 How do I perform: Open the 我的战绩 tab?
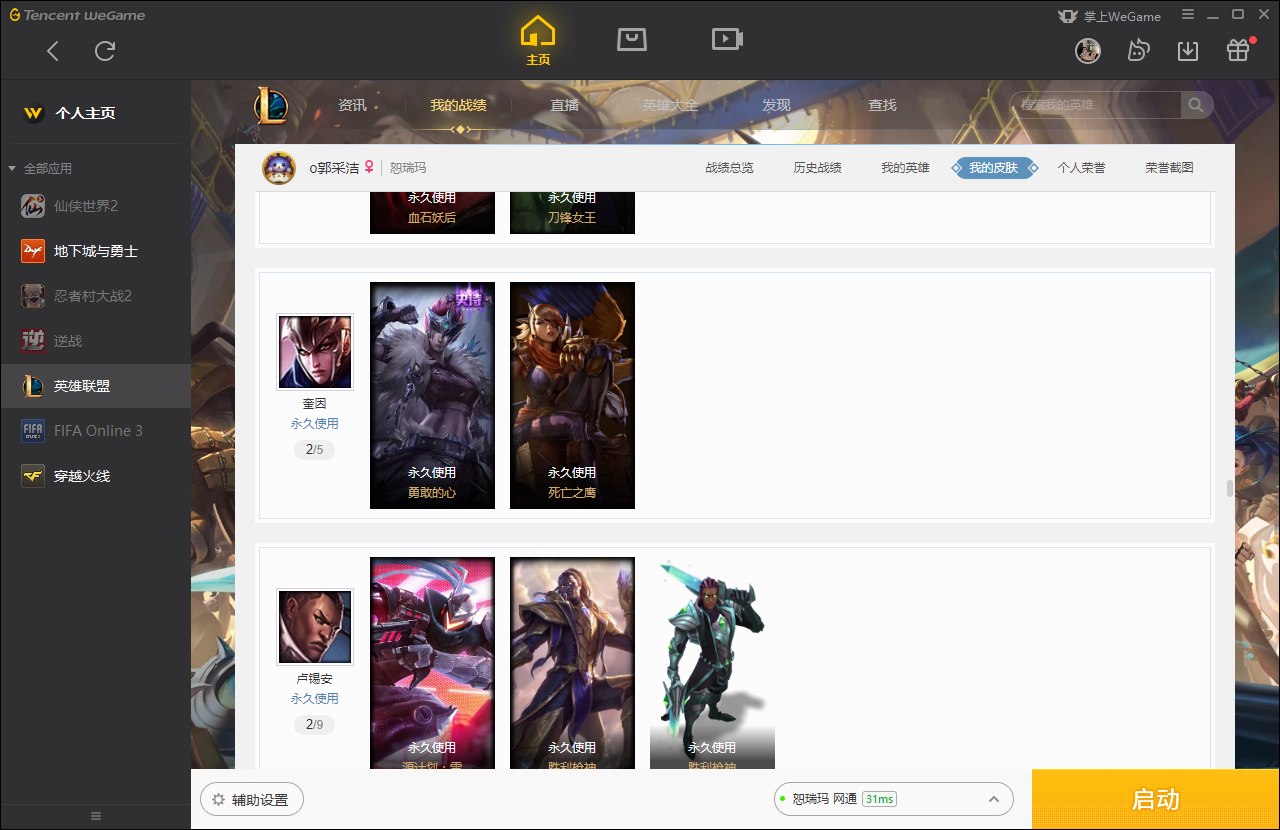coord(459,105)
